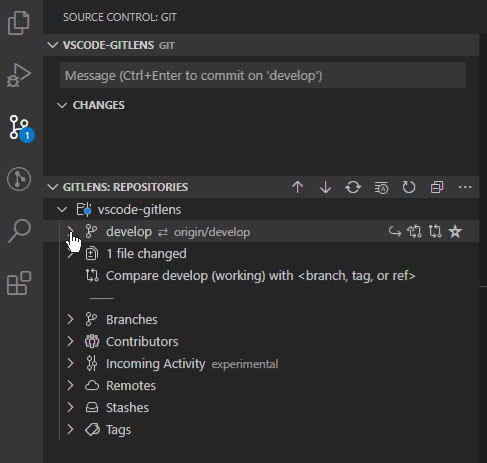The width and height of the screenshot is (487, 463).
Task: Click the Push up-arrow icon in GitLens header
Action: pyautogui.click(x=298, y=187)
